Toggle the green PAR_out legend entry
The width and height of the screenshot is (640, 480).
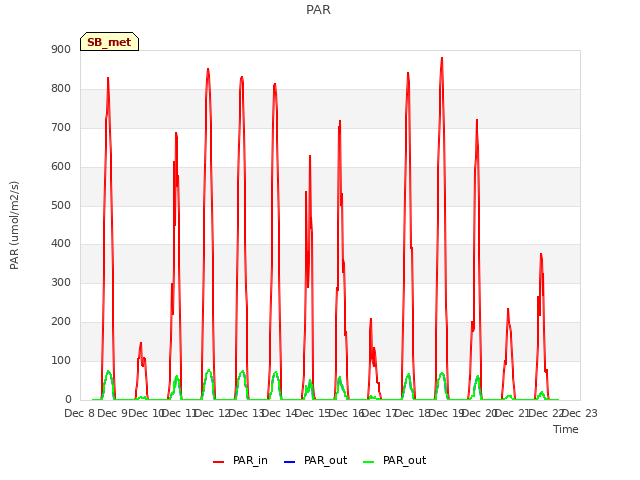click(394, 461)
